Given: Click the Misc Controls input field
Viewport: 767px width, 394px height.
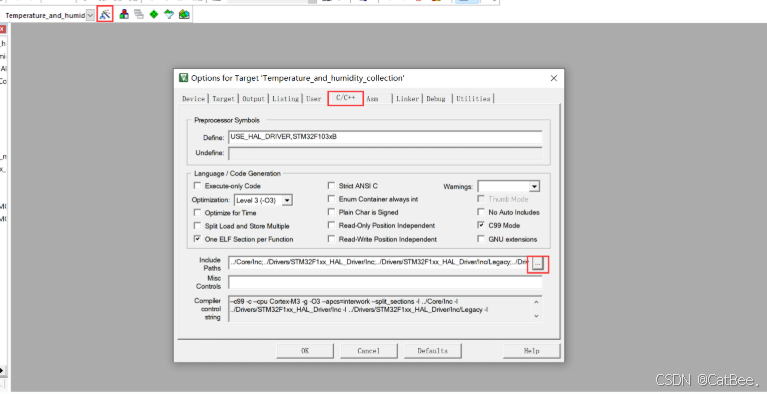Looking at the screenshot, I should pyautogui.click(x=385, y=282).
